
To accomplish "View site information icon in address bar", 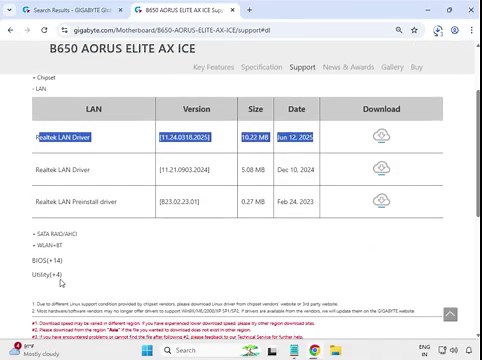I will 64,30.
